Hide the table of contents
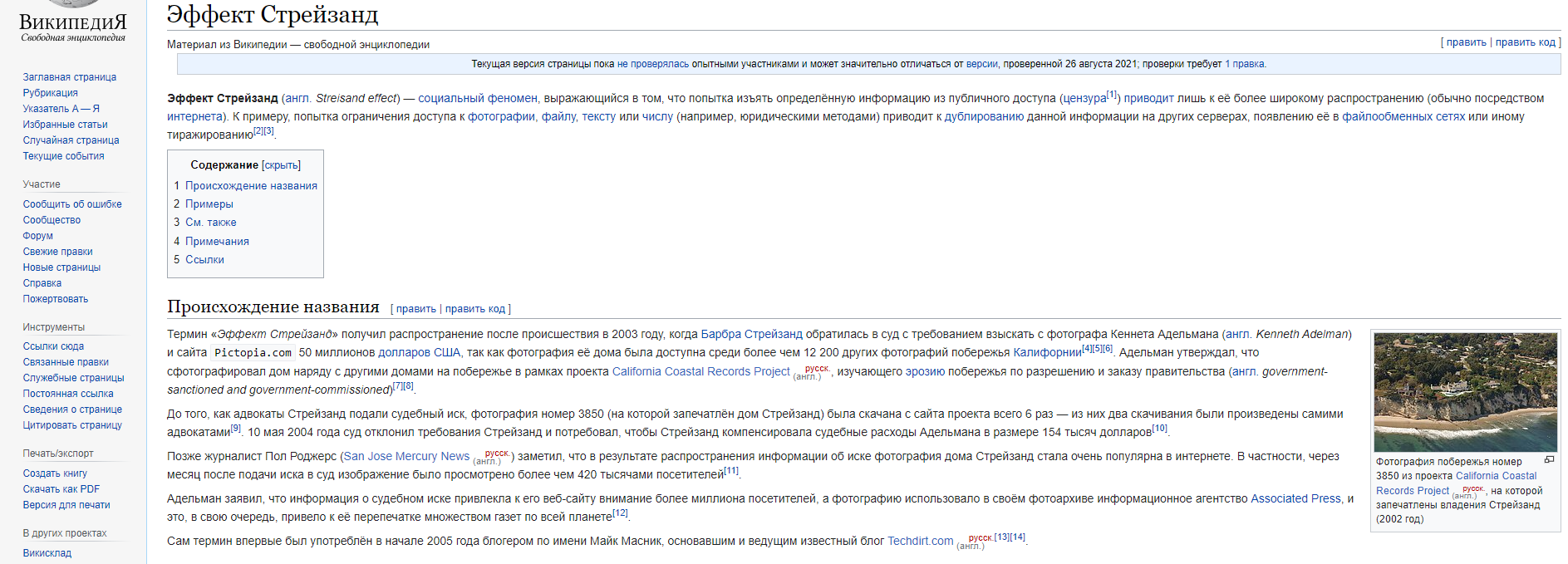 click(x=281, y=165)
